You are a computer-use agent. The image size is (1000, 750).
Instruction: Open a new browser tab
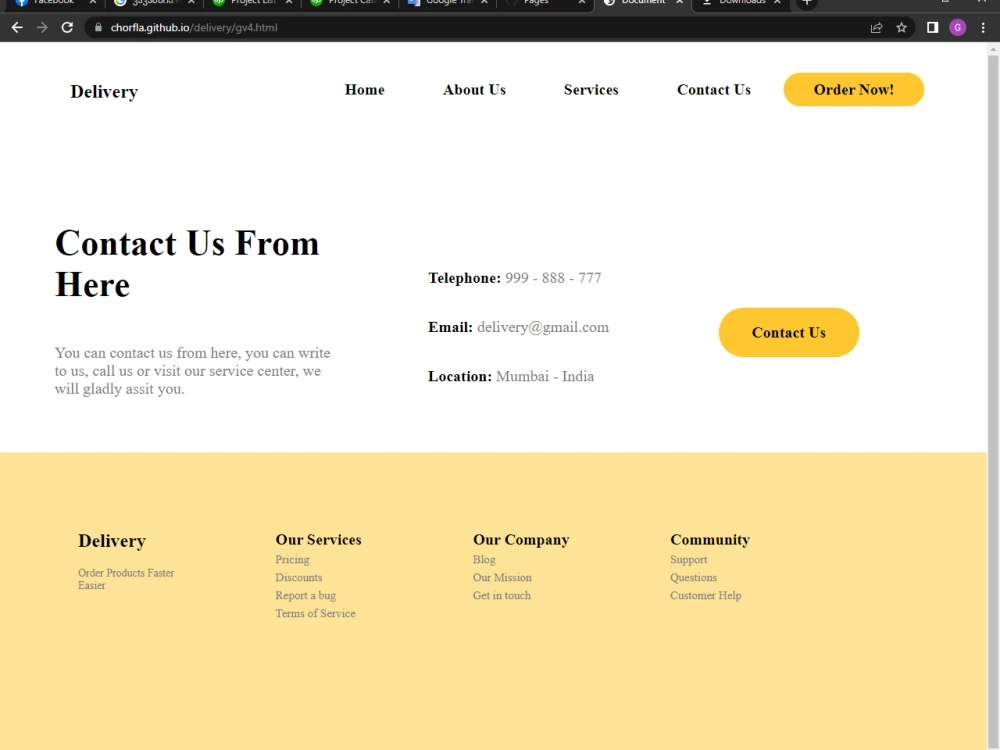point(806,5)
